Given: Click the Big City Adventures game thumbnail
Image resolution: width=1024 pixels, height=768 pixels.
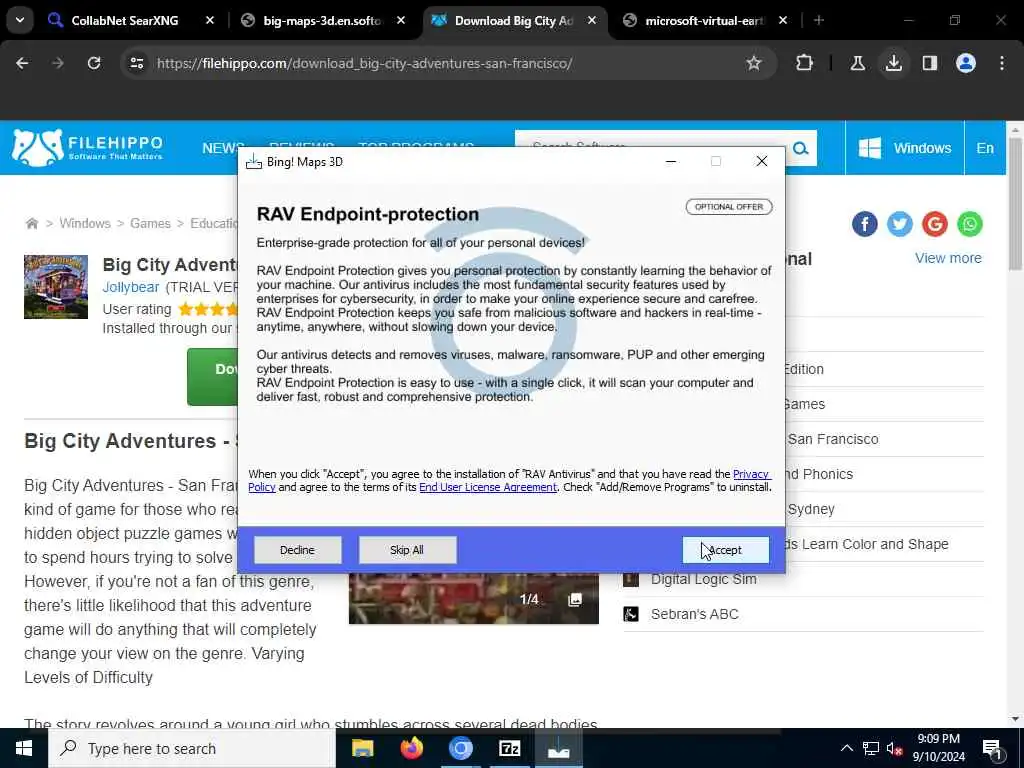Looking at the screenshot, I should click(56, 287).
